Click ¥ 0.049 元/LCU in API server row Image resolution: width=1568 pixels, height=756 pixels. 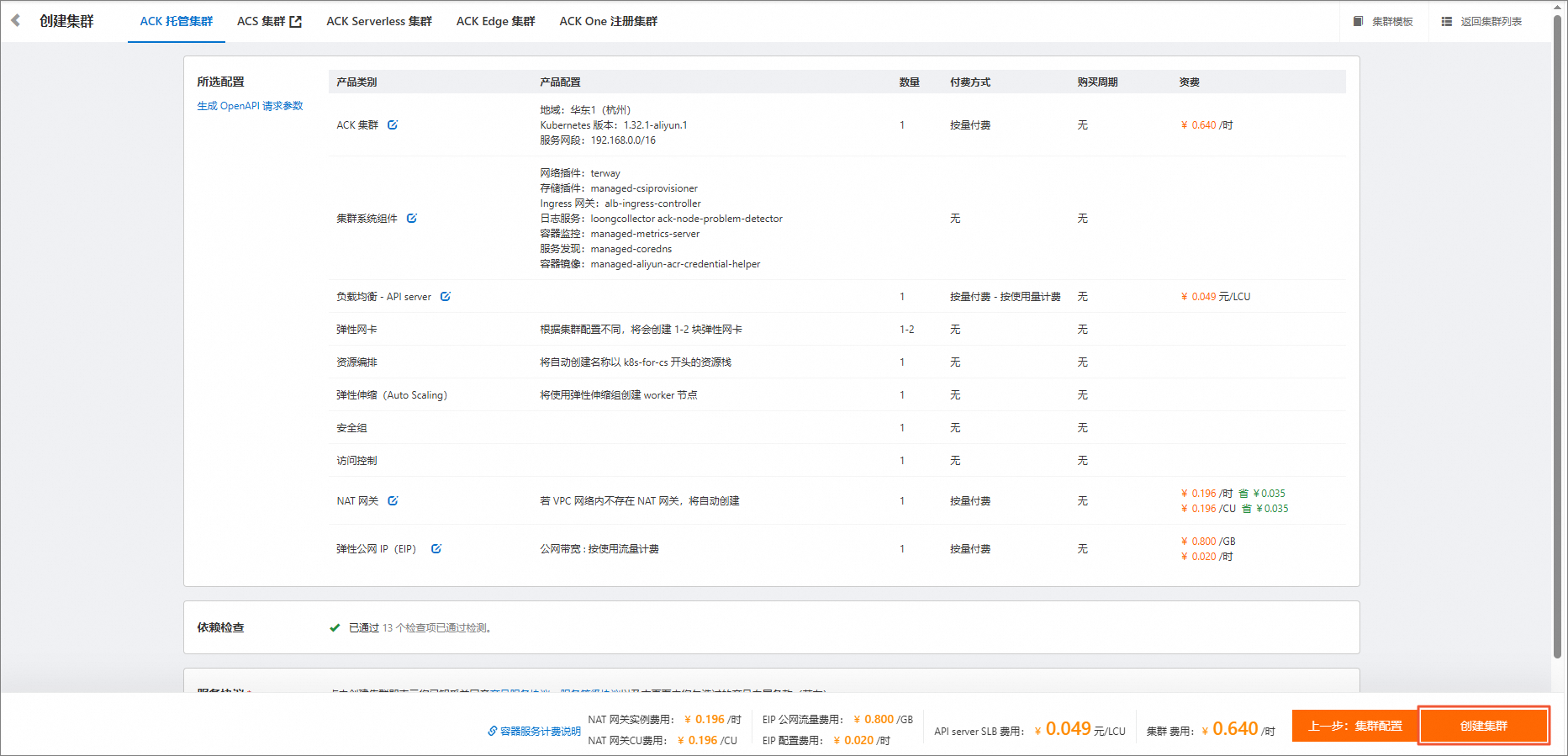pos(1216,297)
